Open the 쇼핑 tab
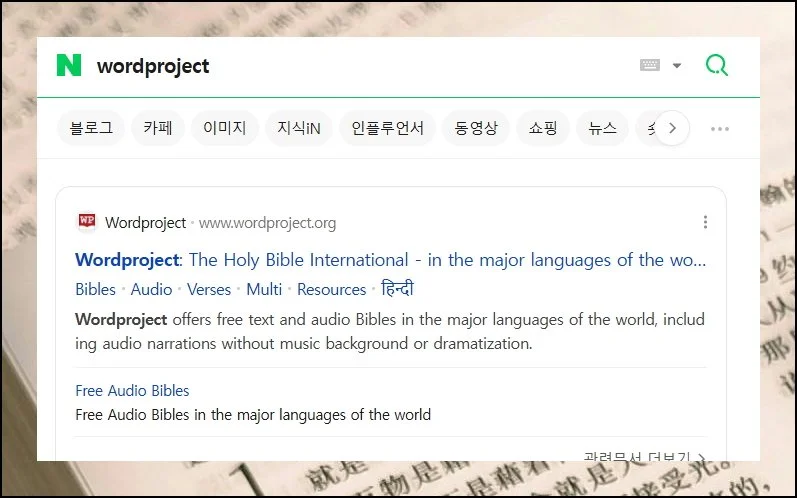The width and height of the screenshot is (797, 498). click(543, 128)
